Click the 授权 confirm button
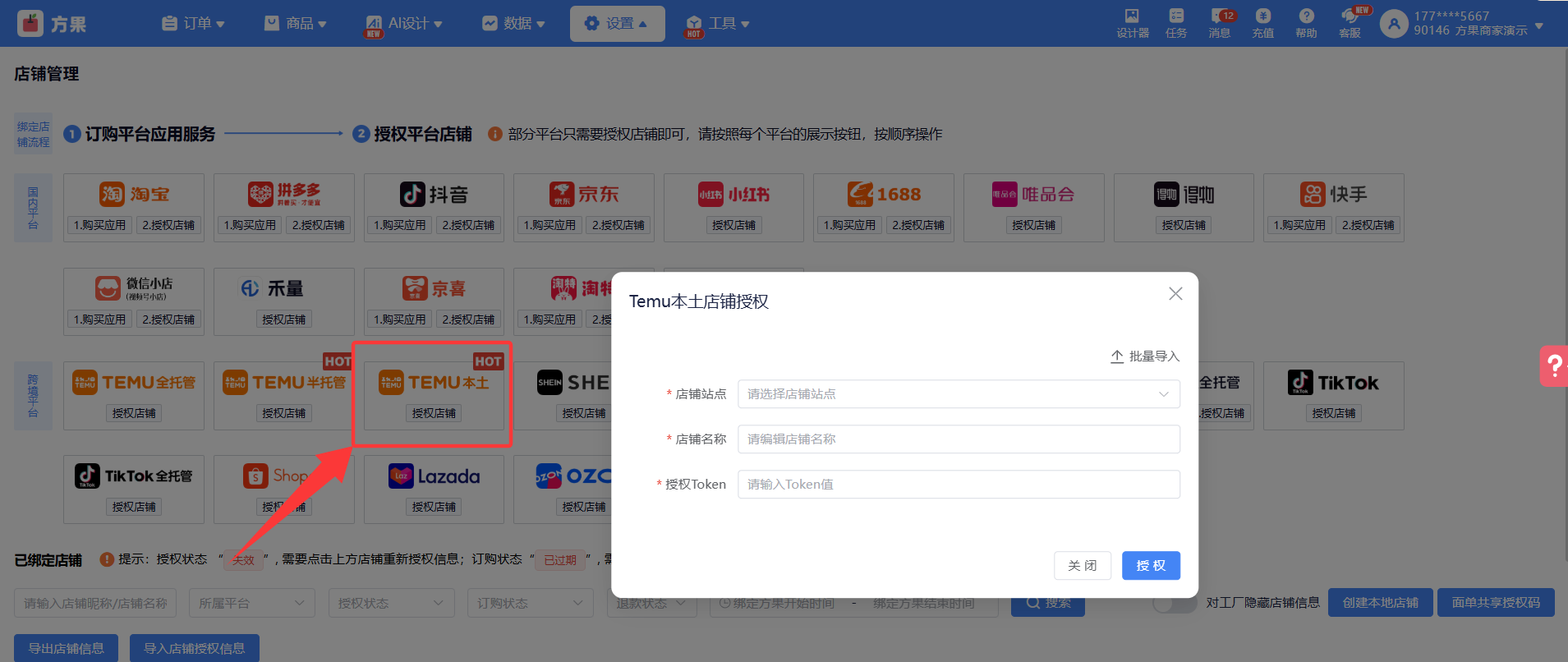This screenshot has width=1568, height=662. click(1151, 566)
